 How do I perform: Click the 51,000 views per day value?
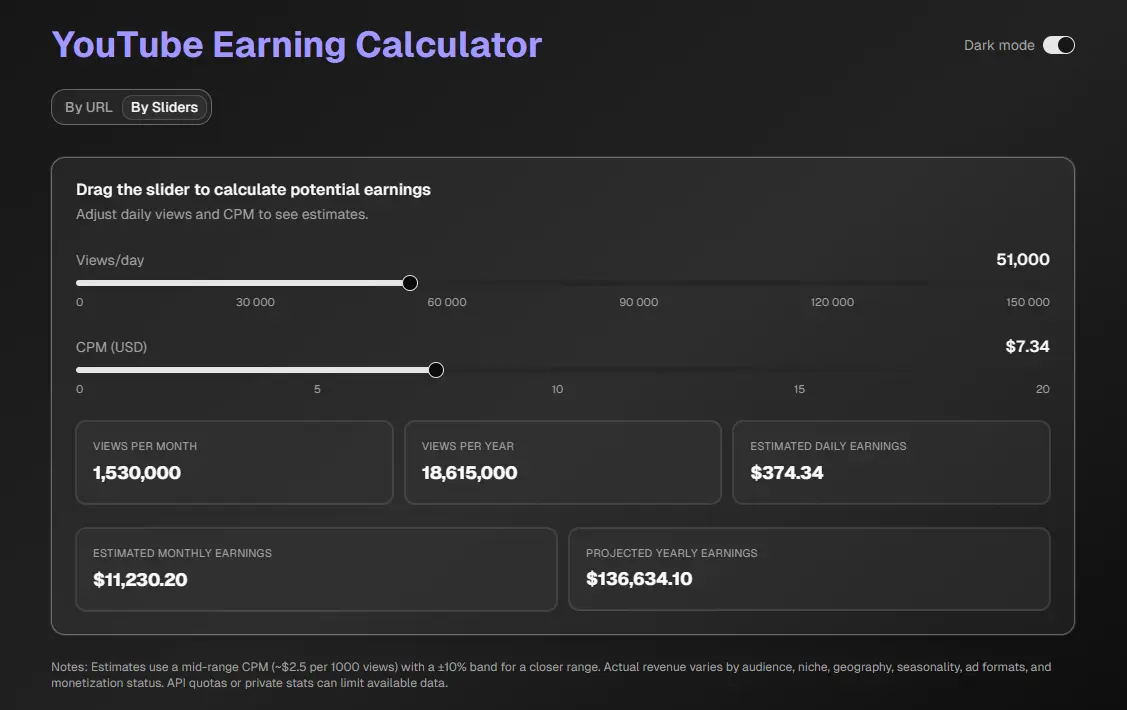[x=1022, y=260]
